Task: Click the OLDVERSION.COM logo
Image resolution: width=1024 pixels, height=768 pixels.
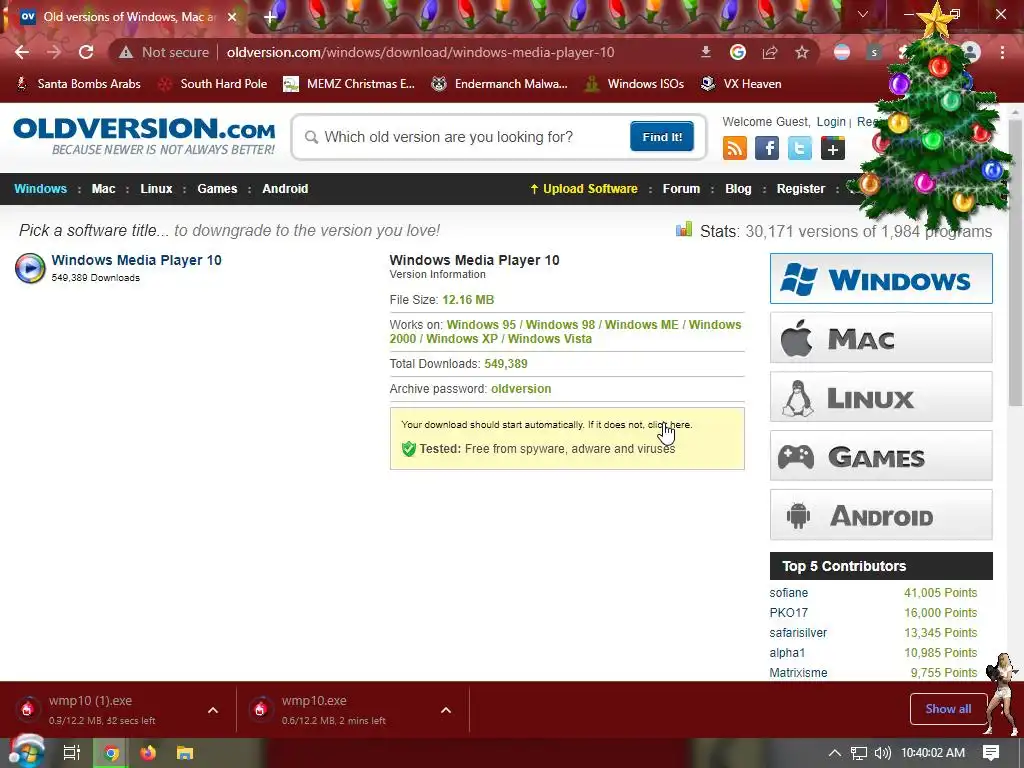Action: click(144, 136)
